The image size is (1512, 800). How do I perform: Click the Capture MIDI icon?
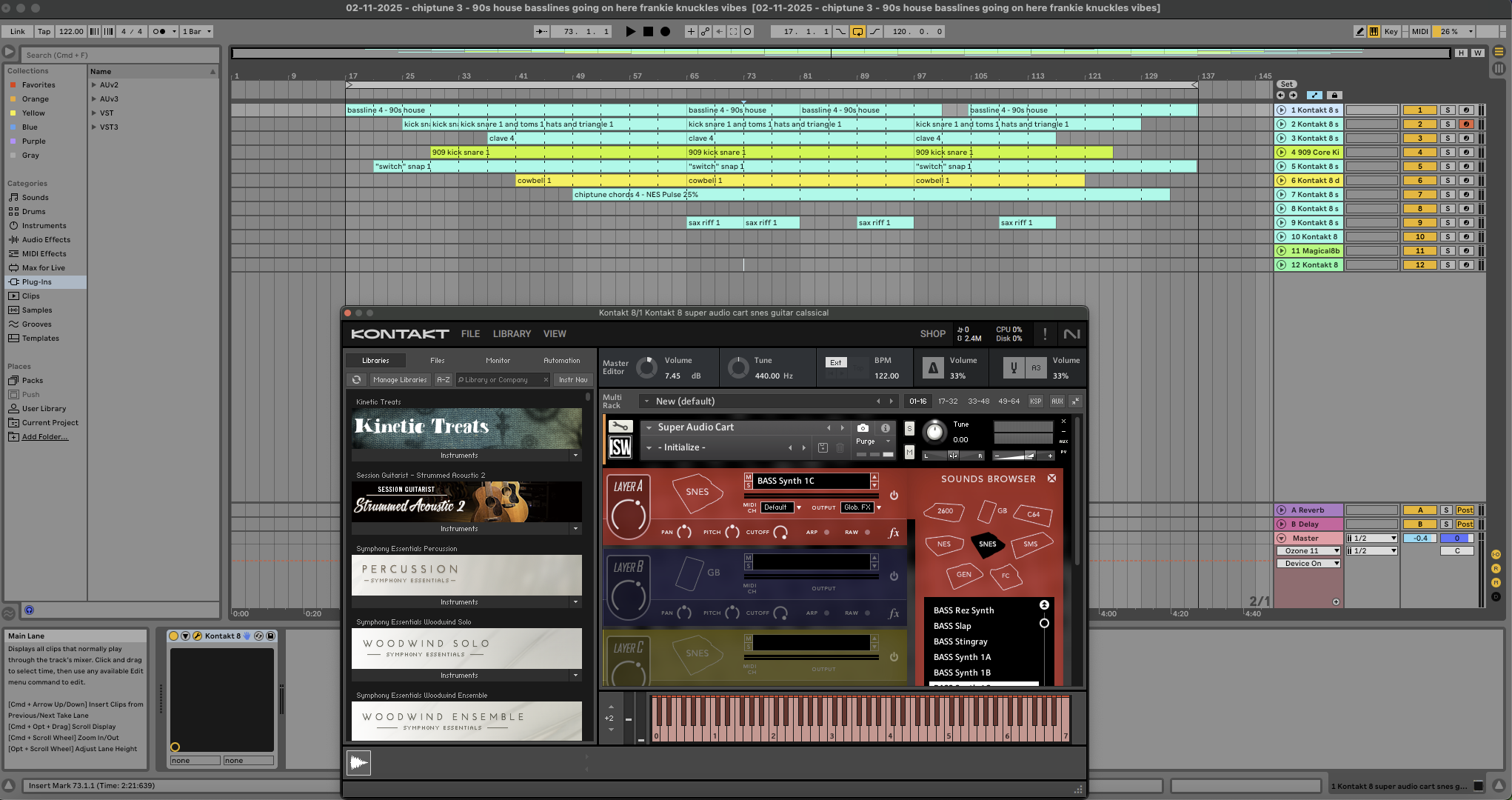click(x=733, y=31)
